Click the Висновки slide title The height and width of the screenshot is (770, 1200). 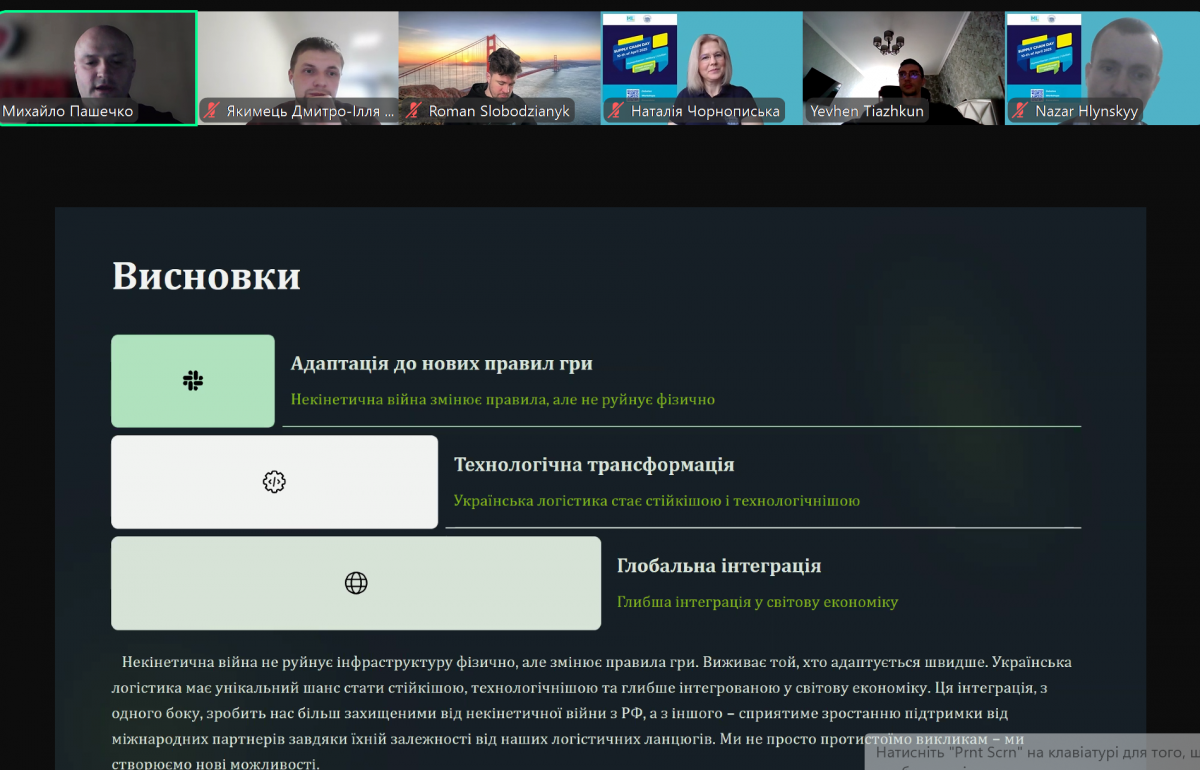click(206, 278)
